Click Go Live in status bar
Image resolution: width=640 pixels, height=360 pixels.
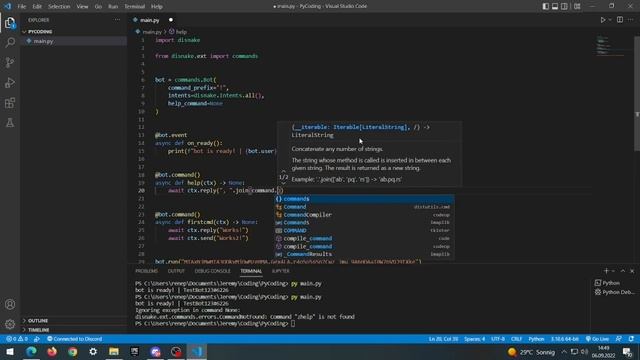tap(598, 339)
